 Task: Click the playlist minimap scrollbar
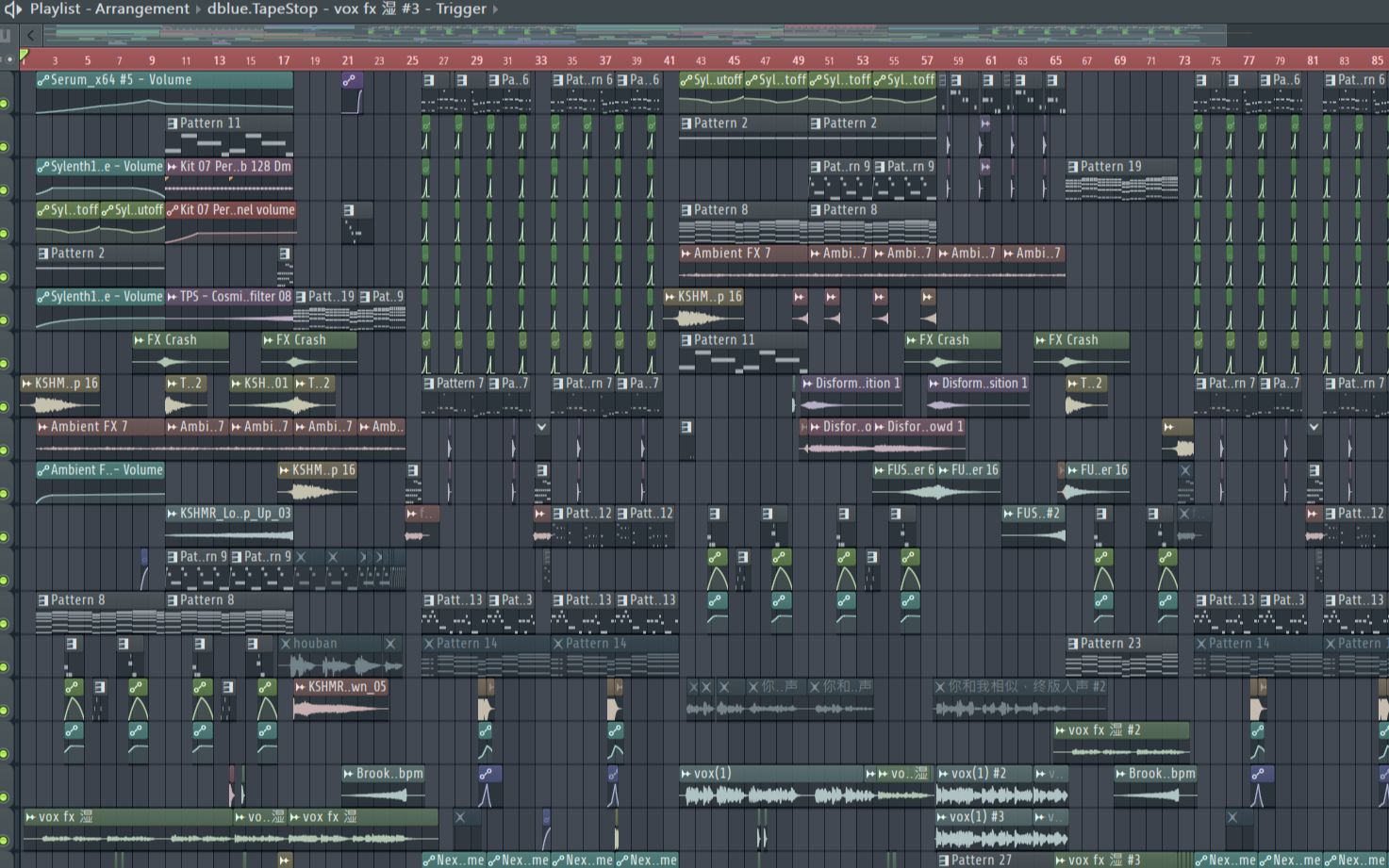[x=635, y=36]
